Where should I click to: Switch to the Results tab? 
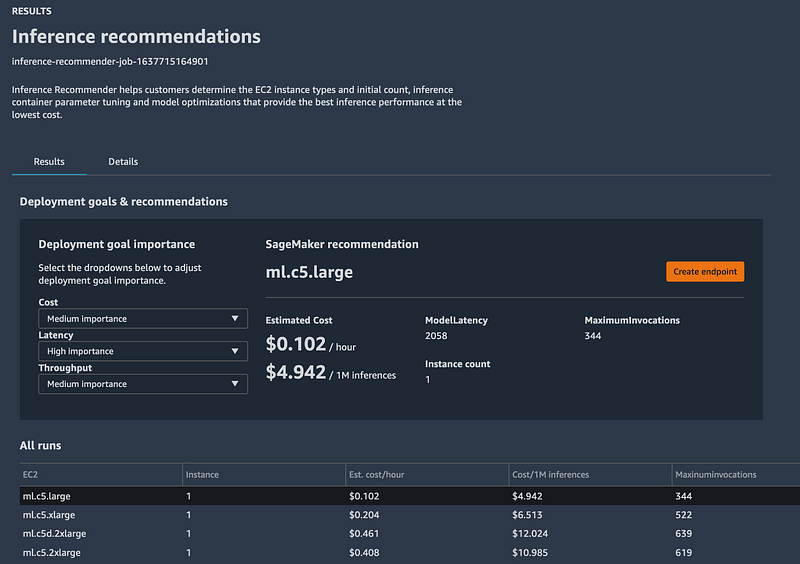coord(49,161)
